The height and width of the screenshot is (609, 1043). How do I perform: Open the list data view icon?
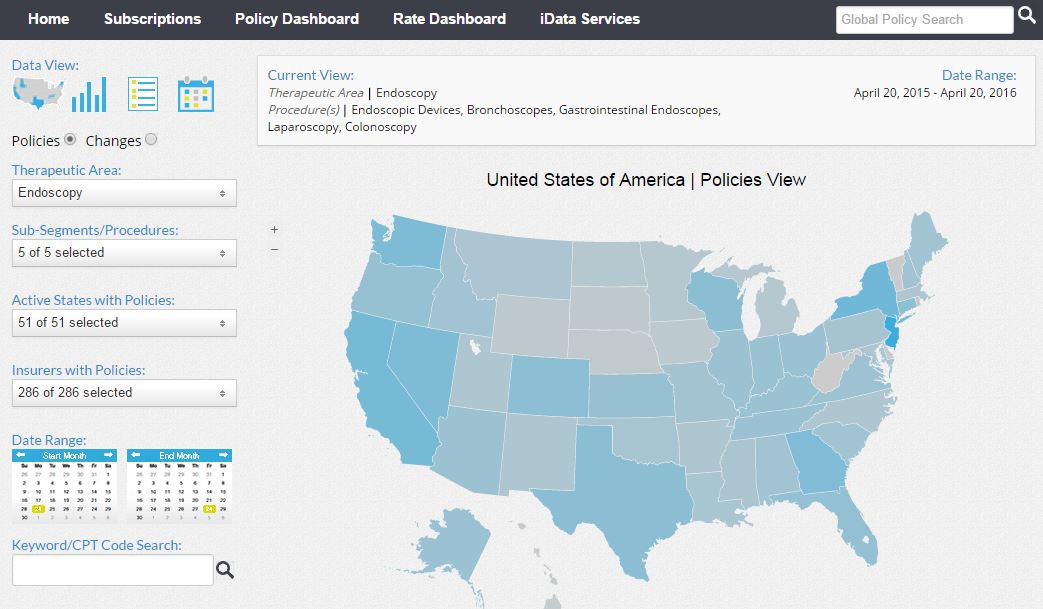tap(143, 94)
